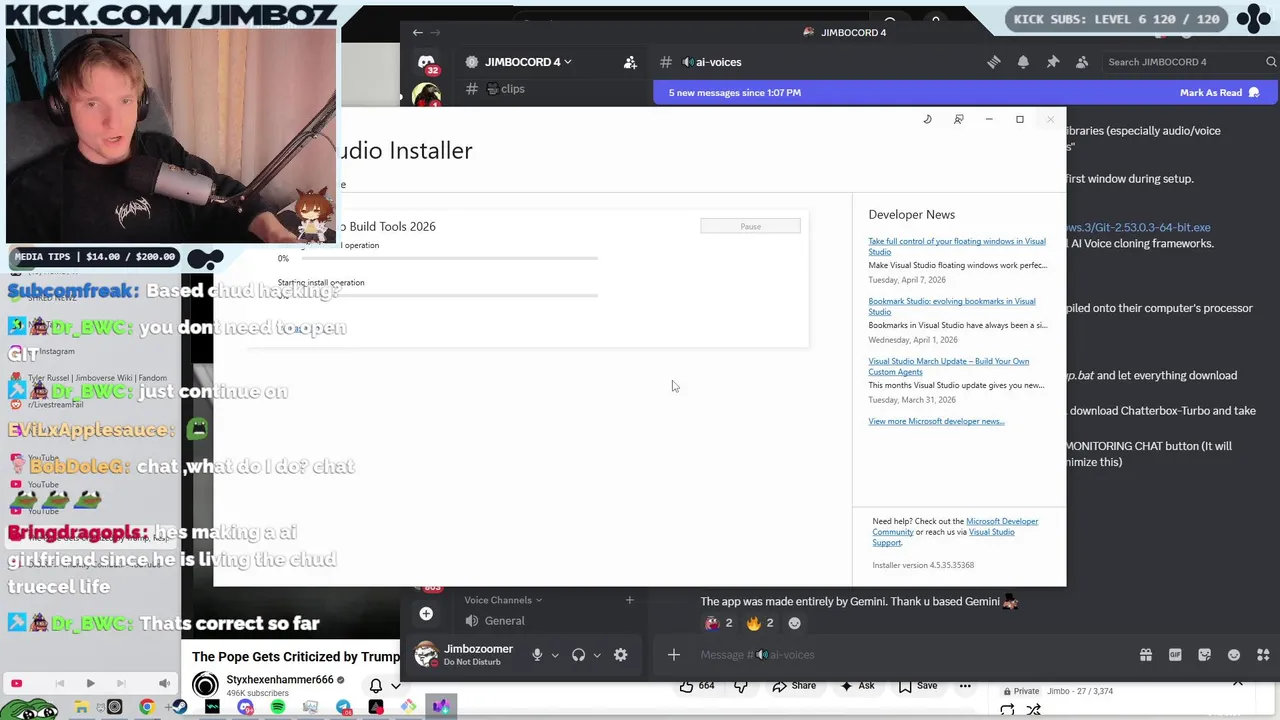Mute microphone in Discord user panel
Image resolution: width=1280 pixels, height=720 pixels.
tap(537, 655)
